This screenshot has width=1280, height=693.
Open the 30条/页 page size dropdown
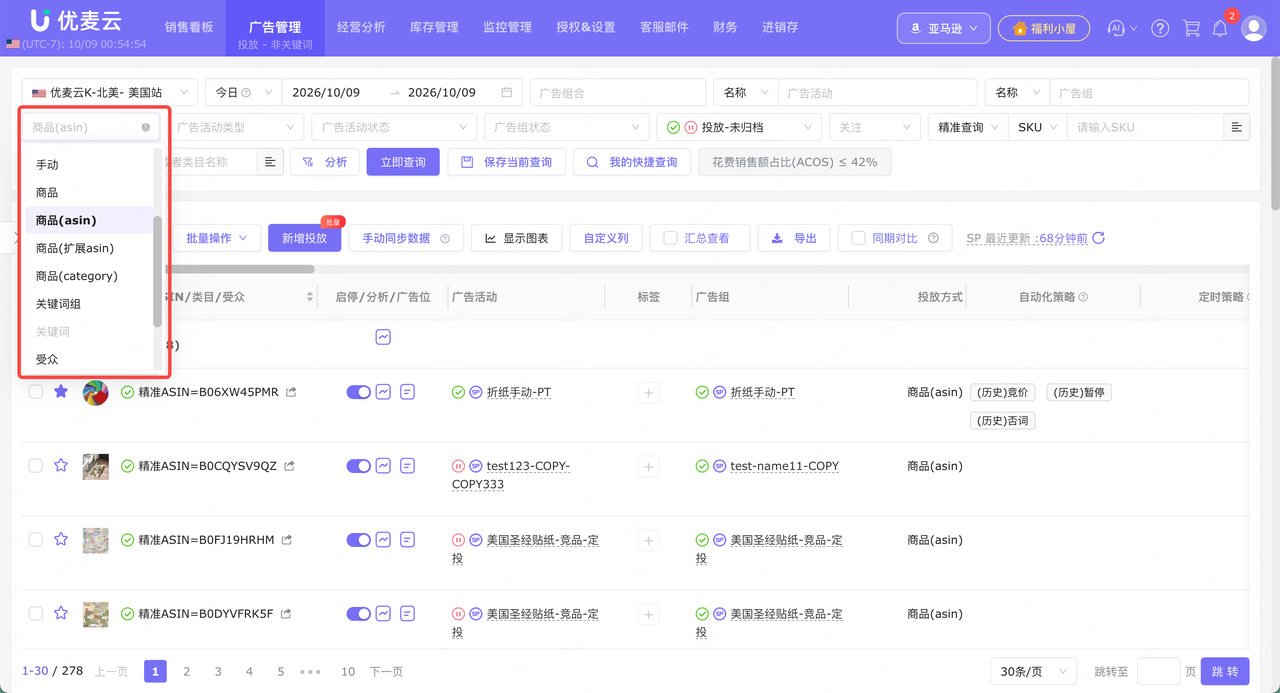[x=1033, y=671]
